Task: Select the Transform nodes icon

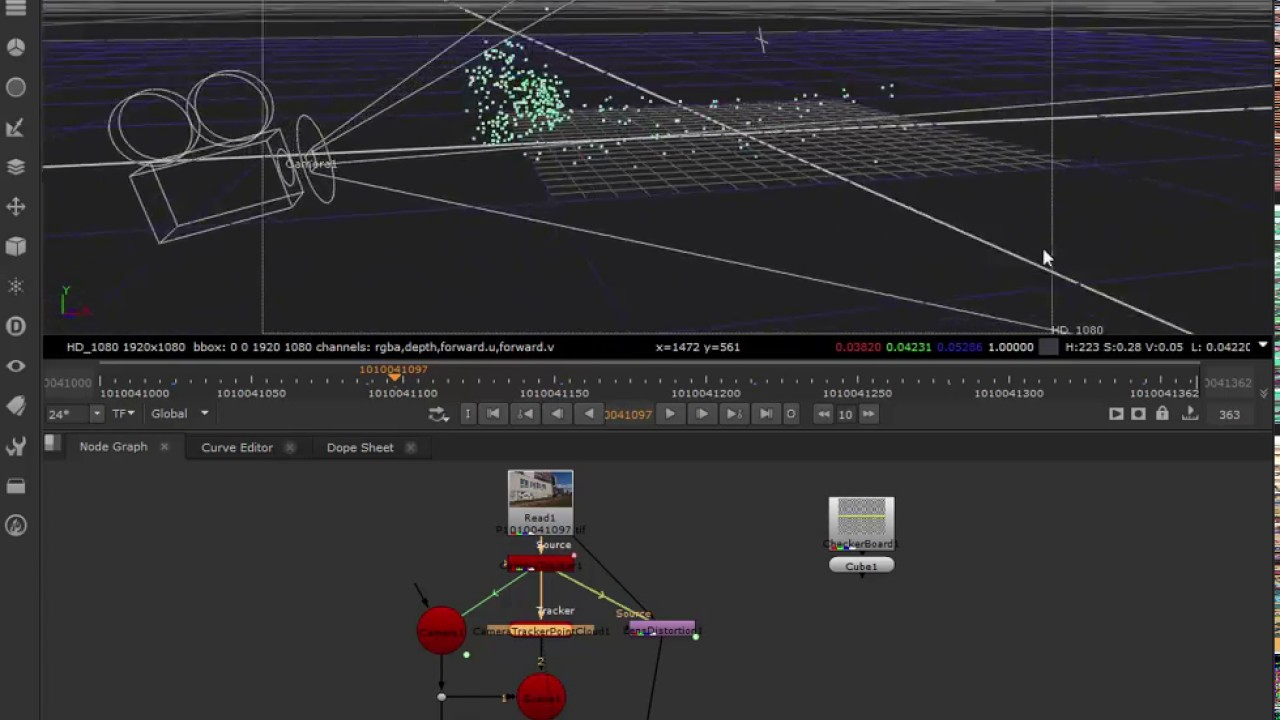Action: (x=15, y=206)
